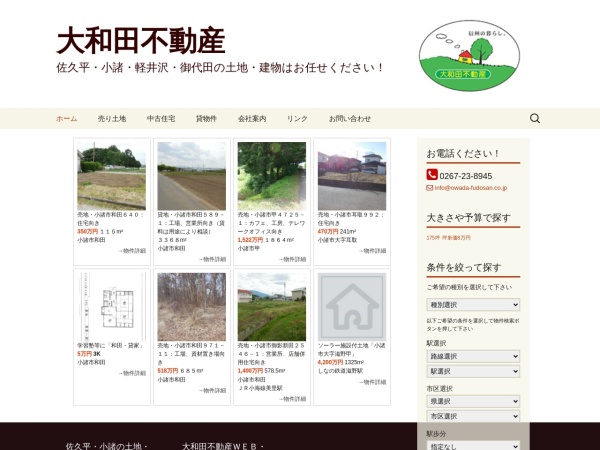The height and width of the screenshot is (450, 600).
Task: Open the search magnifier icon in navigation bar
Action: tap(535, 119)
